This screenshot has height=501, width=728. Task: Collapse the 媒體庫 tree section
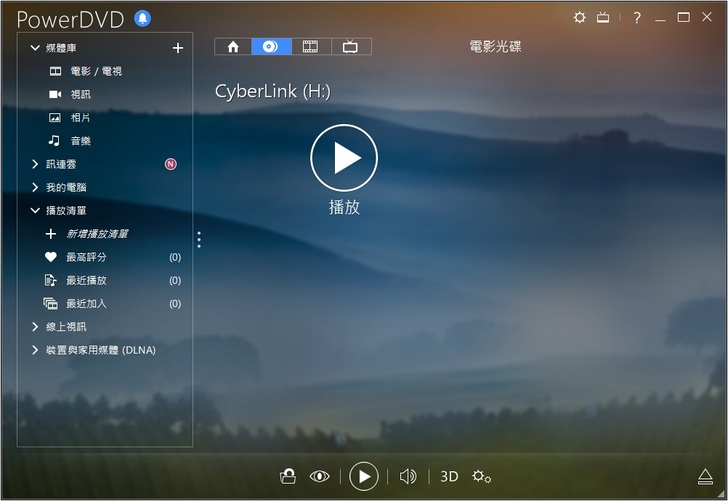point(35,48)
